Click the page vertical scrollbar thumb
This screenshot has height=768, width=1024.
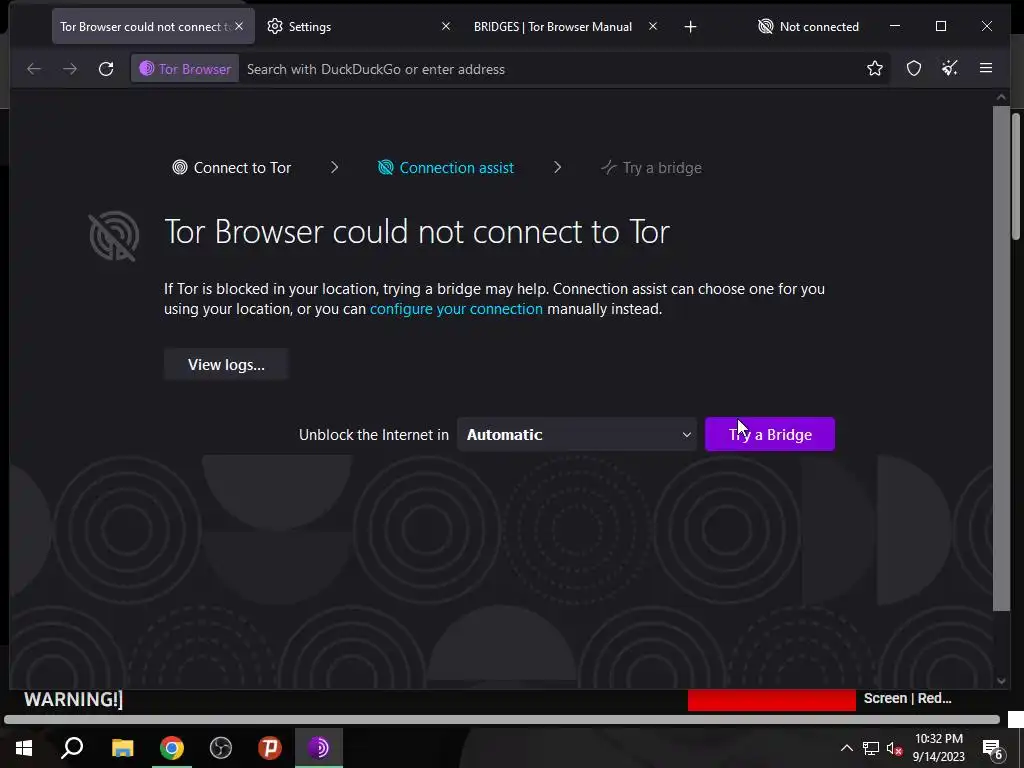point(1001,358)
